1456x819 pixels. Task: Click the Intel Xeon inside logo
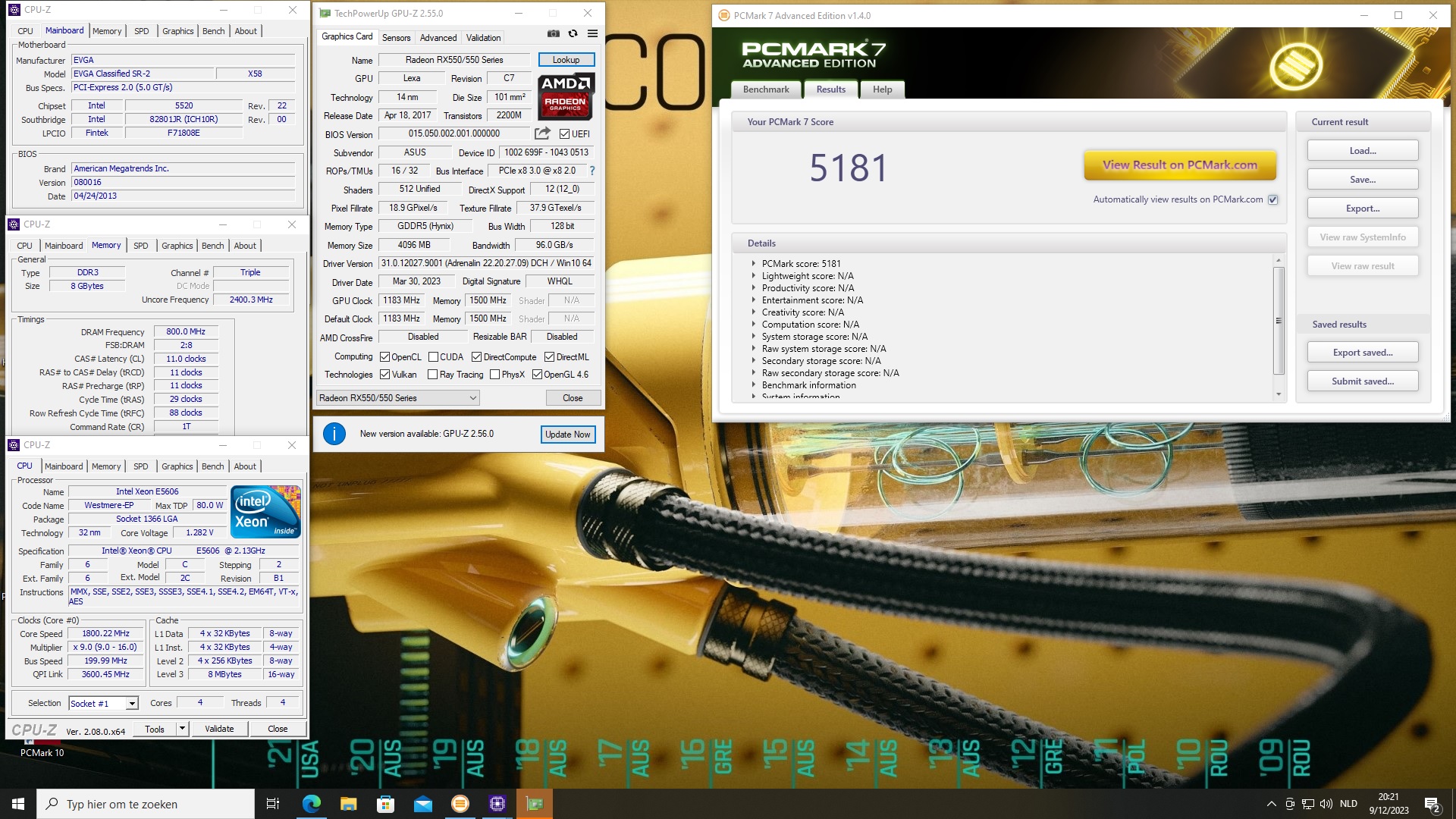pyautogui.click(x=266, y=512)
